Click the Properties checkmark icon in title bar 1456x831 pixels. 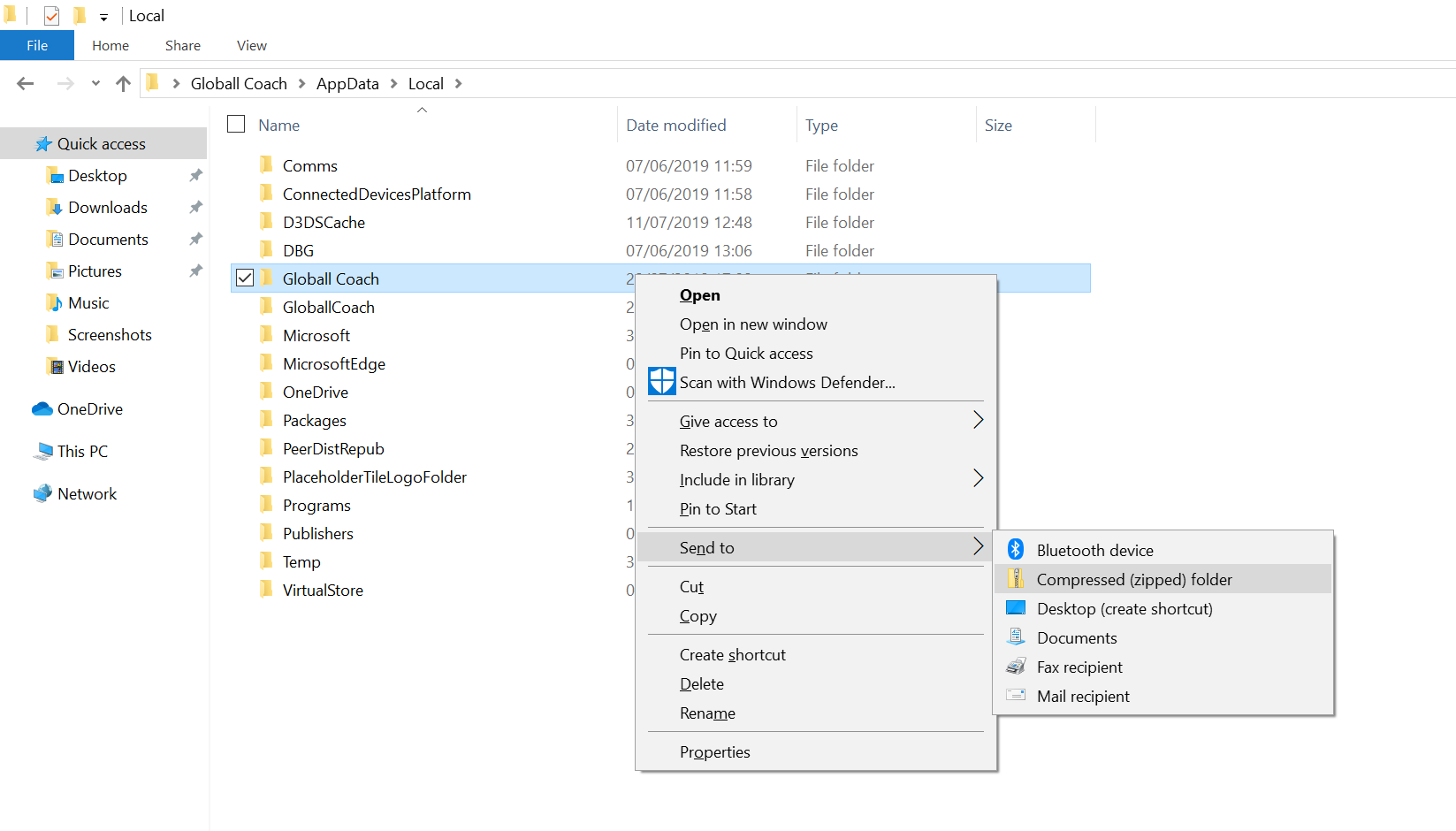51,16
